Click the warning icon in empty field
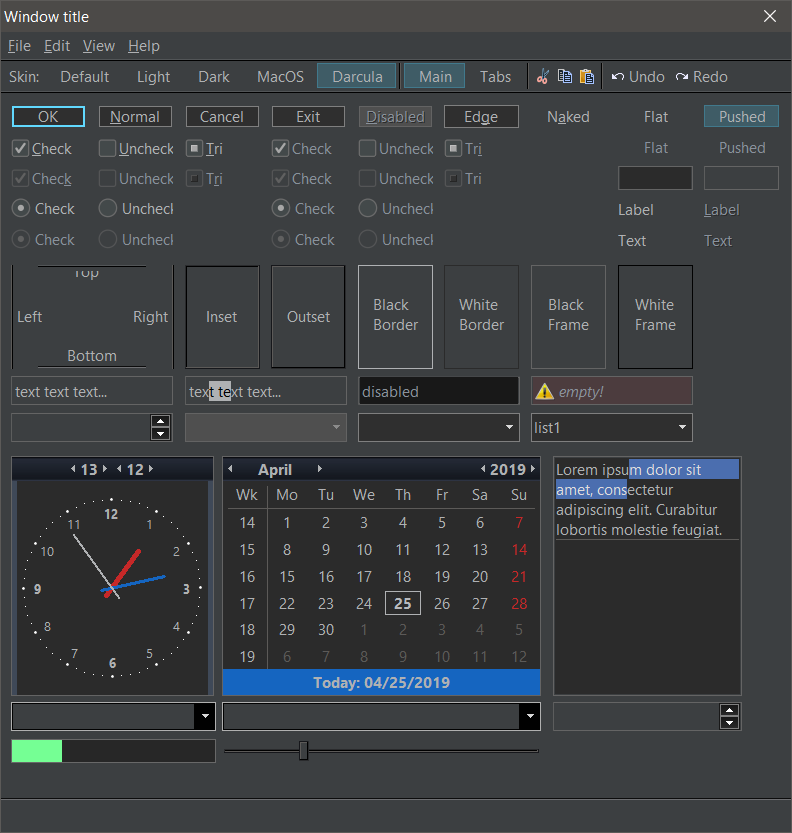The width and height of the screenshot is (792, 833). coord(545,391)
